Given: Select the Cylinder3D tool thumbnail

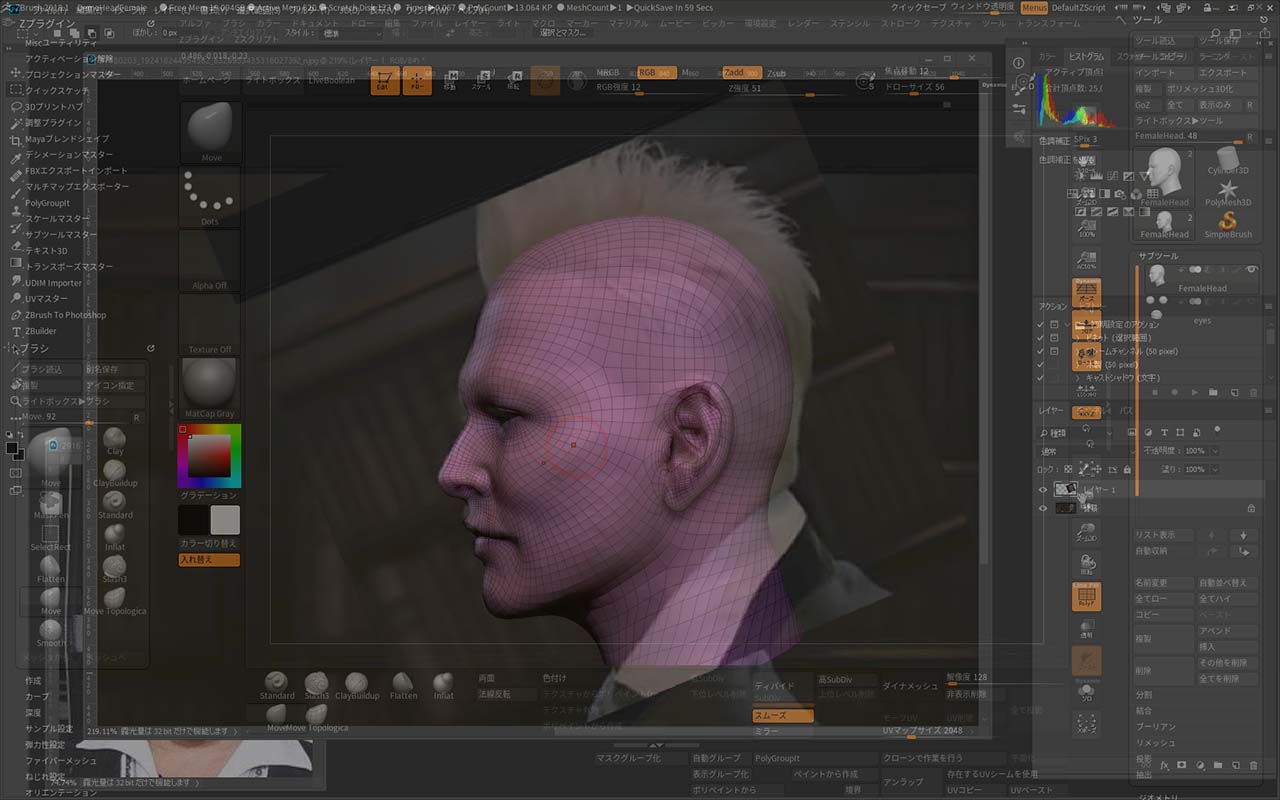Looking at the screenshot, I should pyautogui.click(x=1228, y=163).
